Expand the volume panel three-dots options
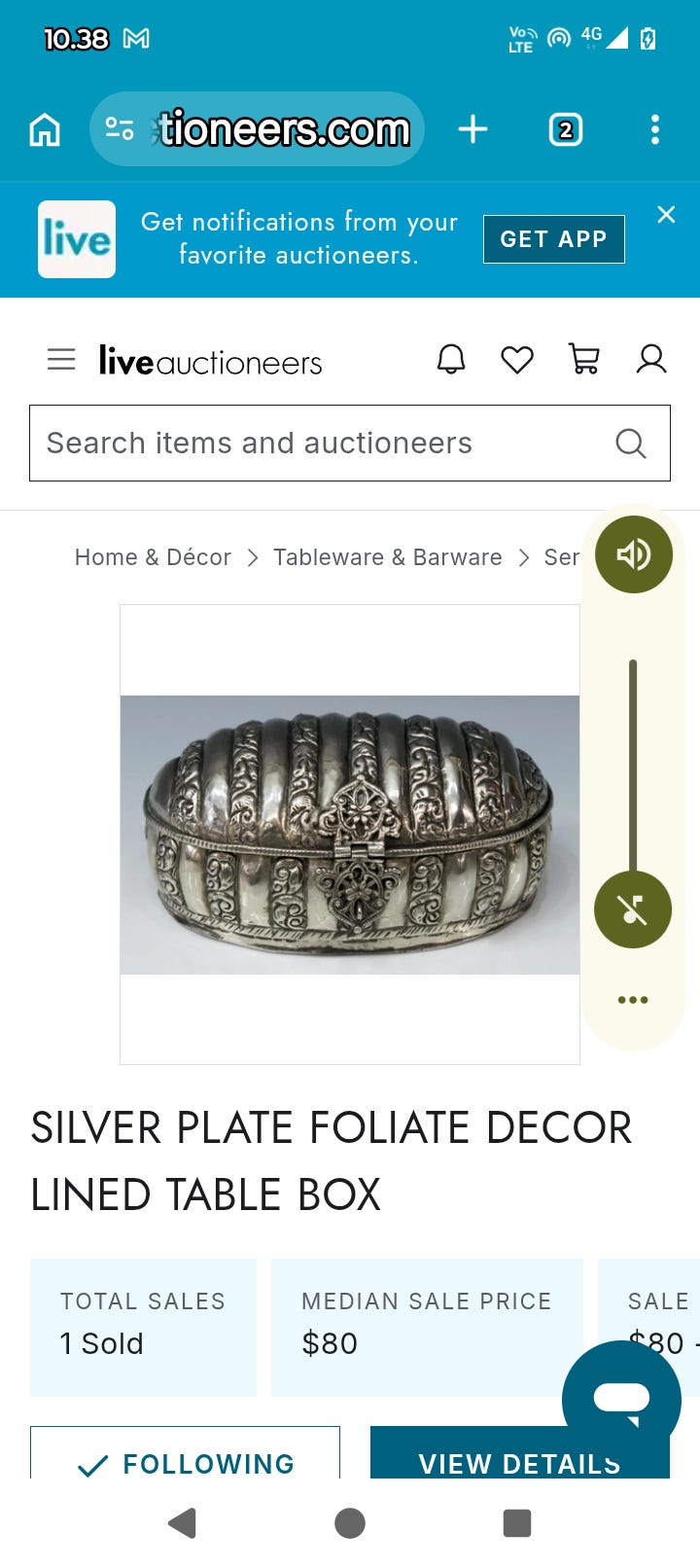This screenshot has width=700, height=1568. (633, 1000)
